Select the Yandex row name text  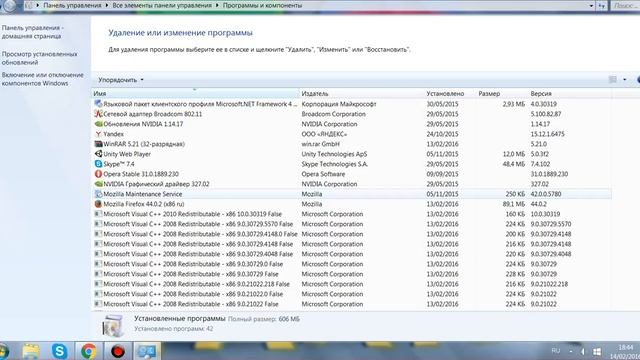click(x=113, y=134)
